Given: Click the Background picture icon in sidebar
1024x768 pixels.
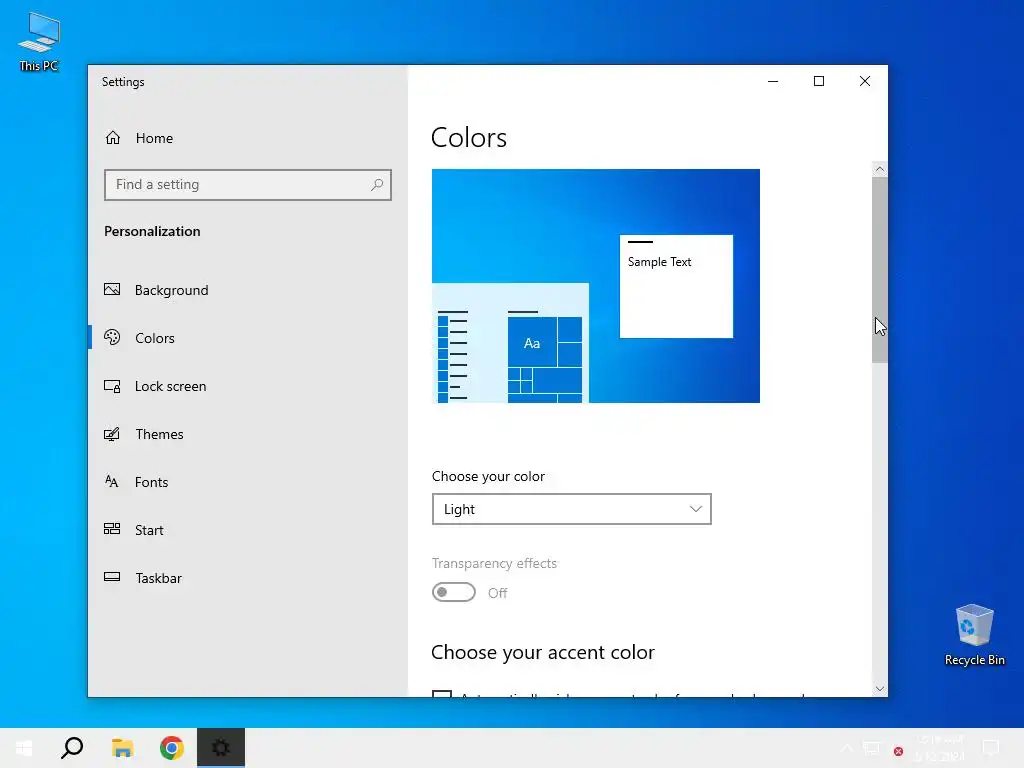Looking at the screenshot, I should click(x=112, y=289).
